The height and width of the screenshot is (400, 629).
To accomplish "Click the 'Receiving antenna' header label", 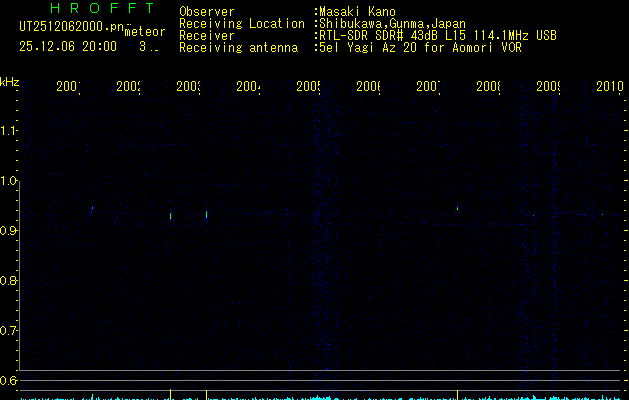I will pos(238,48).
